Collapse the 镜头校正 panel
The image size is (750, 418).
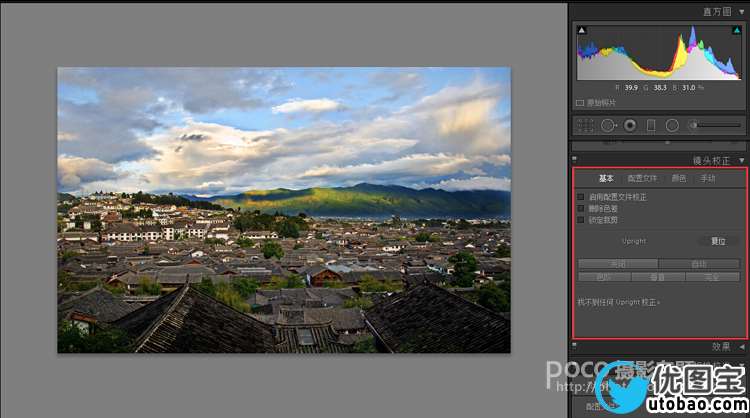click(741, 160)
